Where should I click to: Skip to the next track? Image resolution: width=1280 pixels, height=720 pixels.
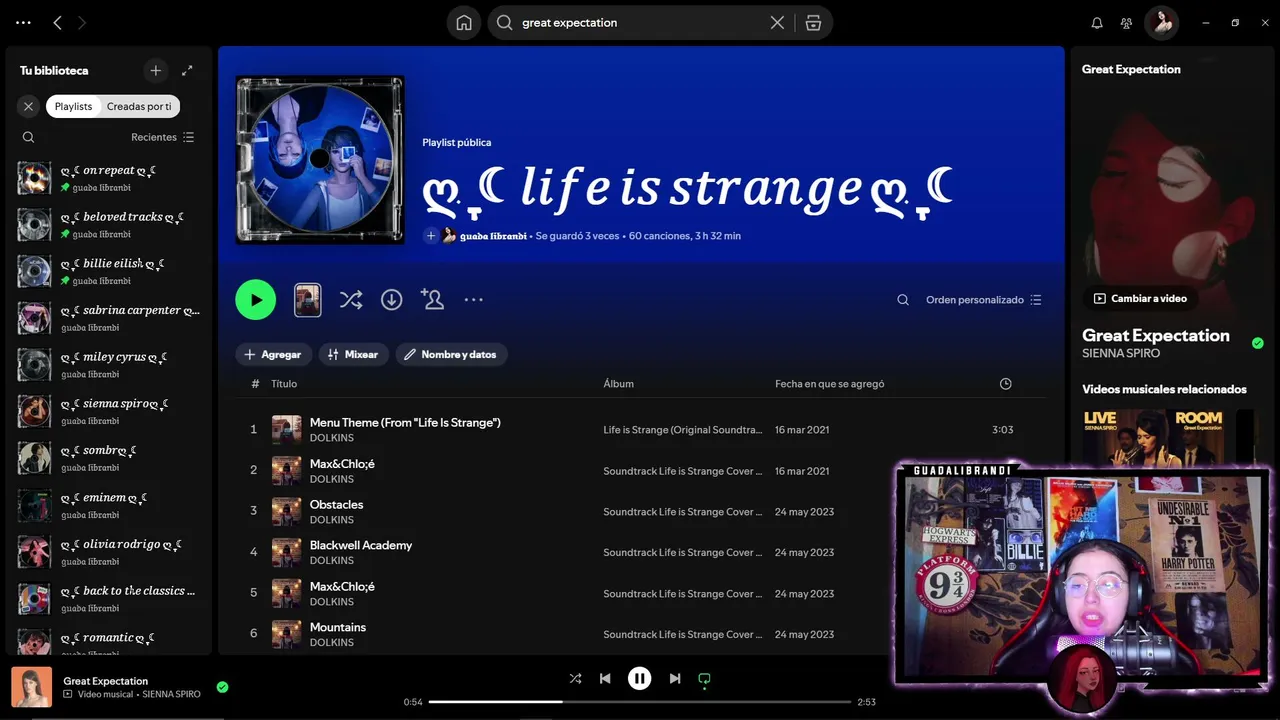tap(675, 678)
